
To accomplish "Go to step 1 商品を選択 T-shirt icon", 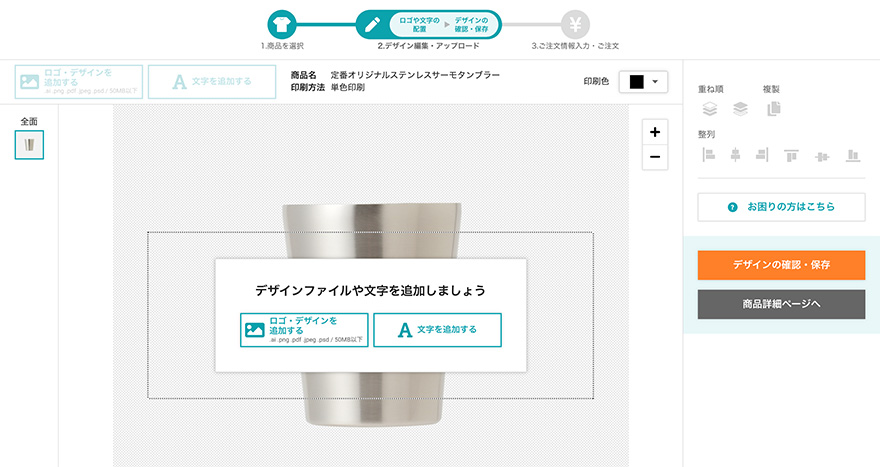I will tap(282, 25).
